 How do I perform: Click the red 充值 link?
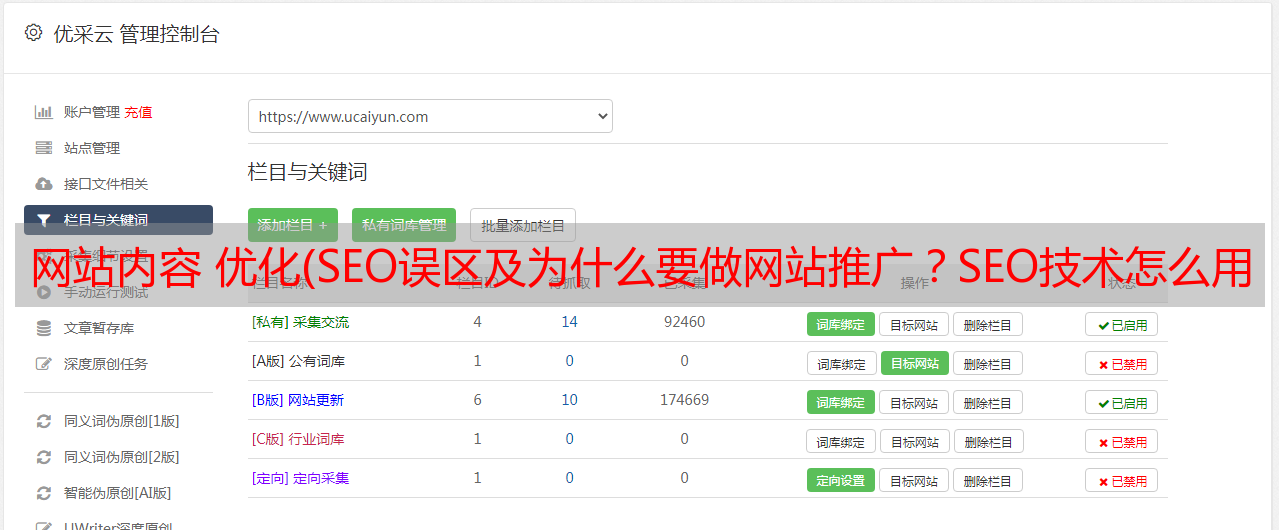[138, 112]
